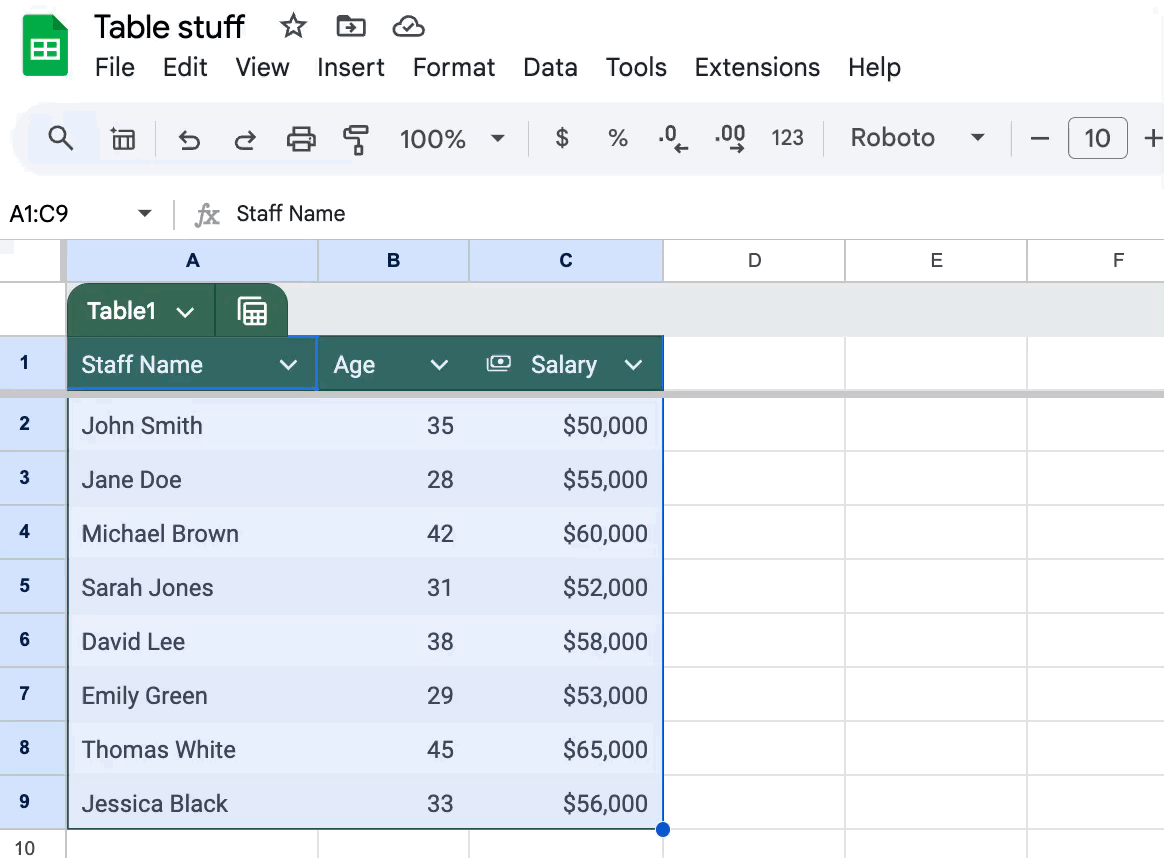
Task: Click the undo arrow icon
Action: click(189, 139)
